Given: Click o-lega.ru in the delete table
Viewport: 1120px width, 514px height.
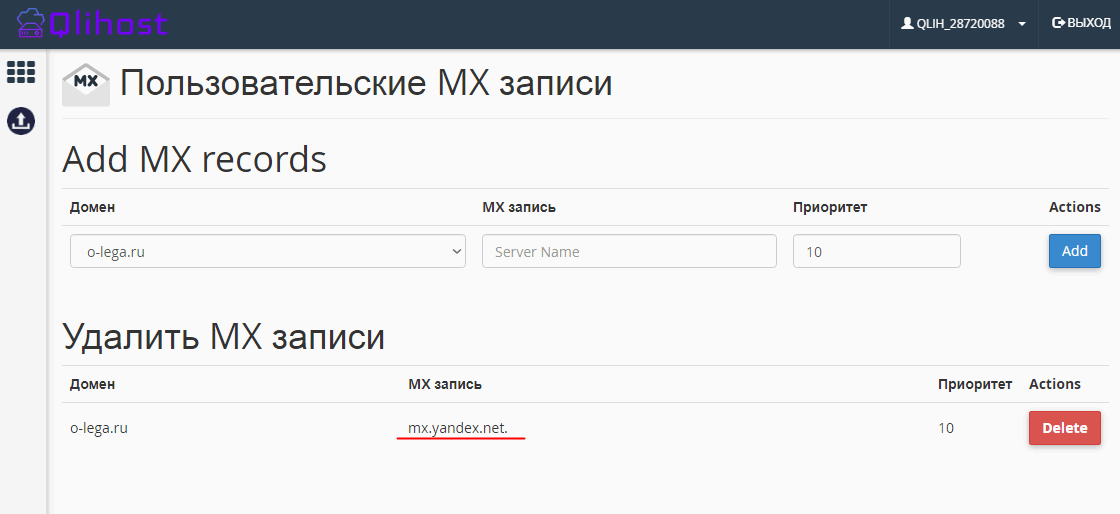Looking at the screenshot, I should coord(99,428).
